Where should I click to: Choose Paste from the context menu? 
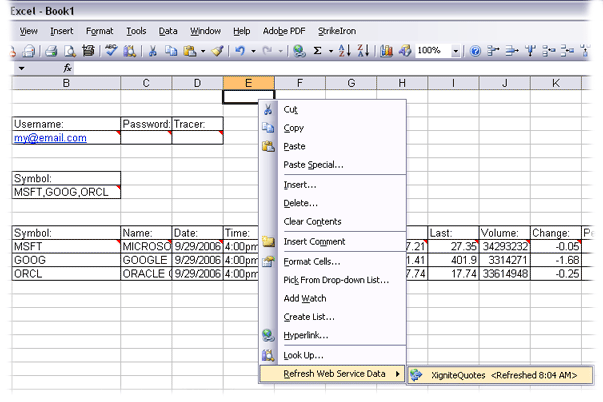click(333, 146)
